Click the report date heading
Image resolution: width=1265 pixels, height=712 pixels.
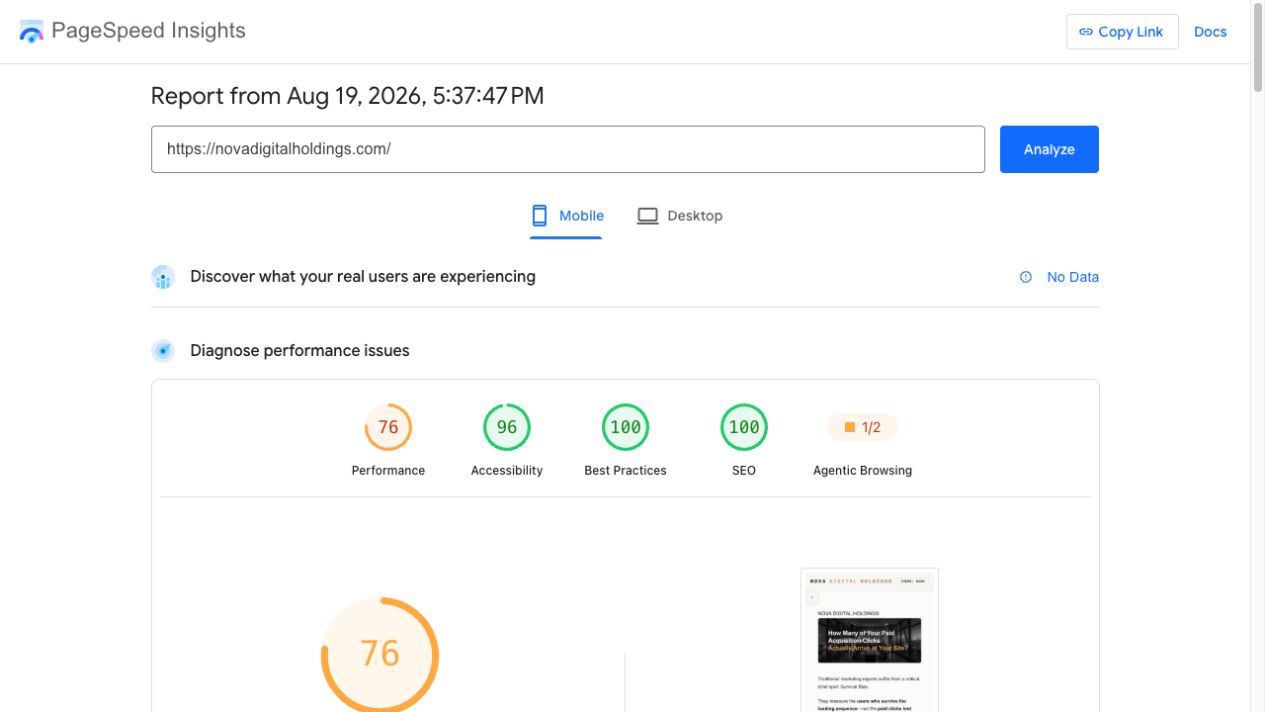point(347,96)
